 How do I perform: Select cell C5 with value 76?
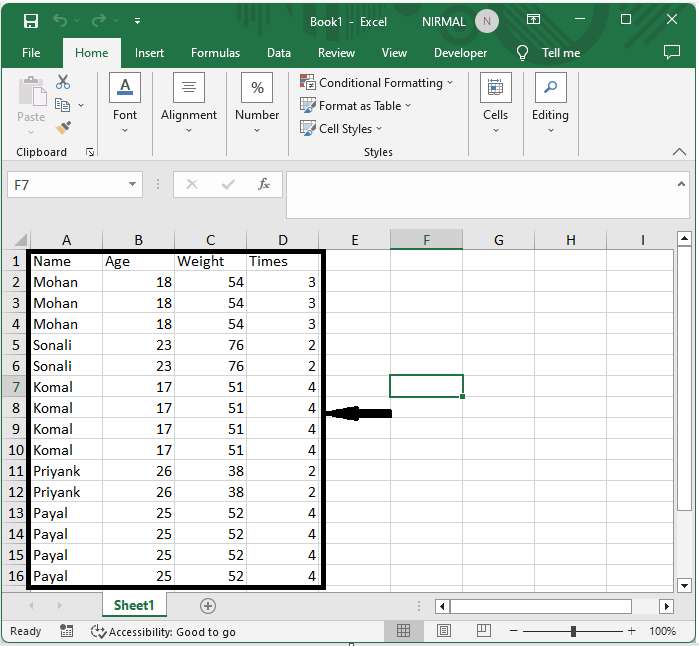210,345
